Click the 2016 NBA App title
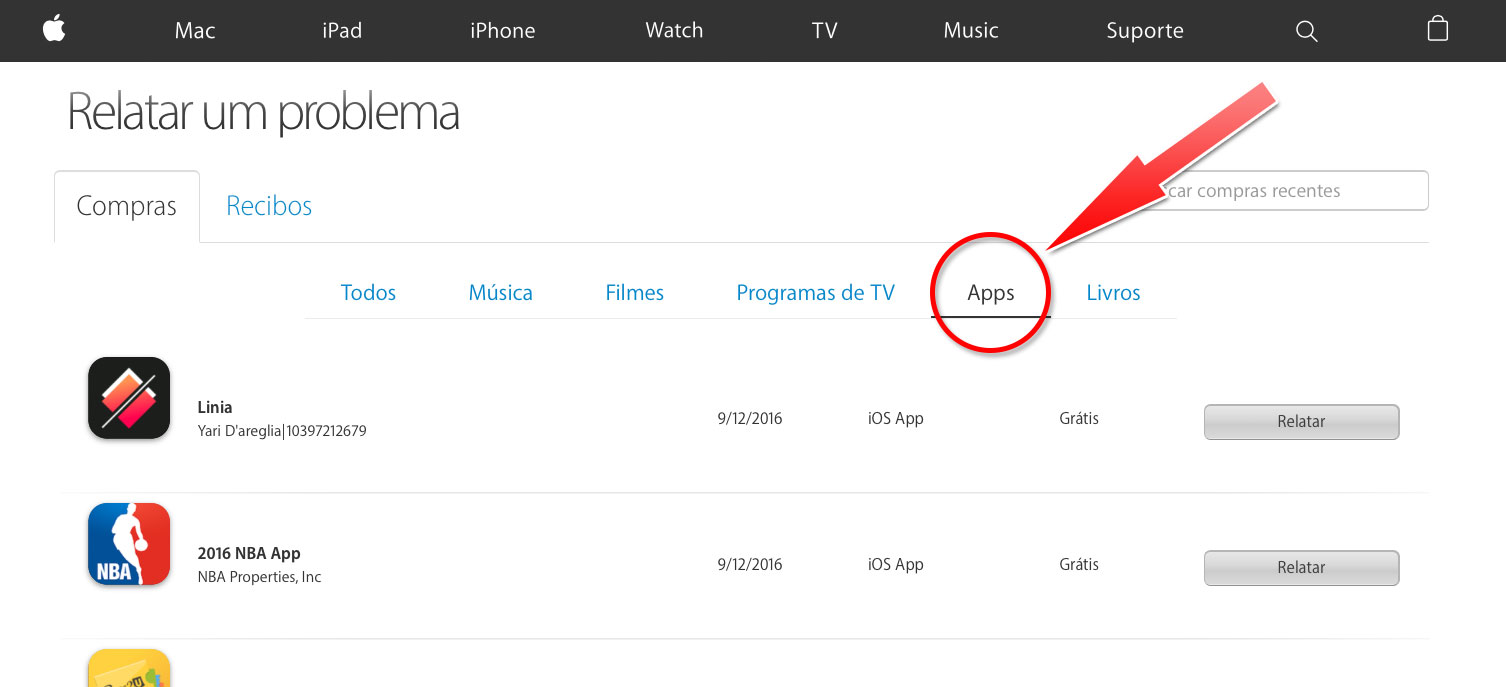Screen dimensions: 1506x687 [249, 553]
